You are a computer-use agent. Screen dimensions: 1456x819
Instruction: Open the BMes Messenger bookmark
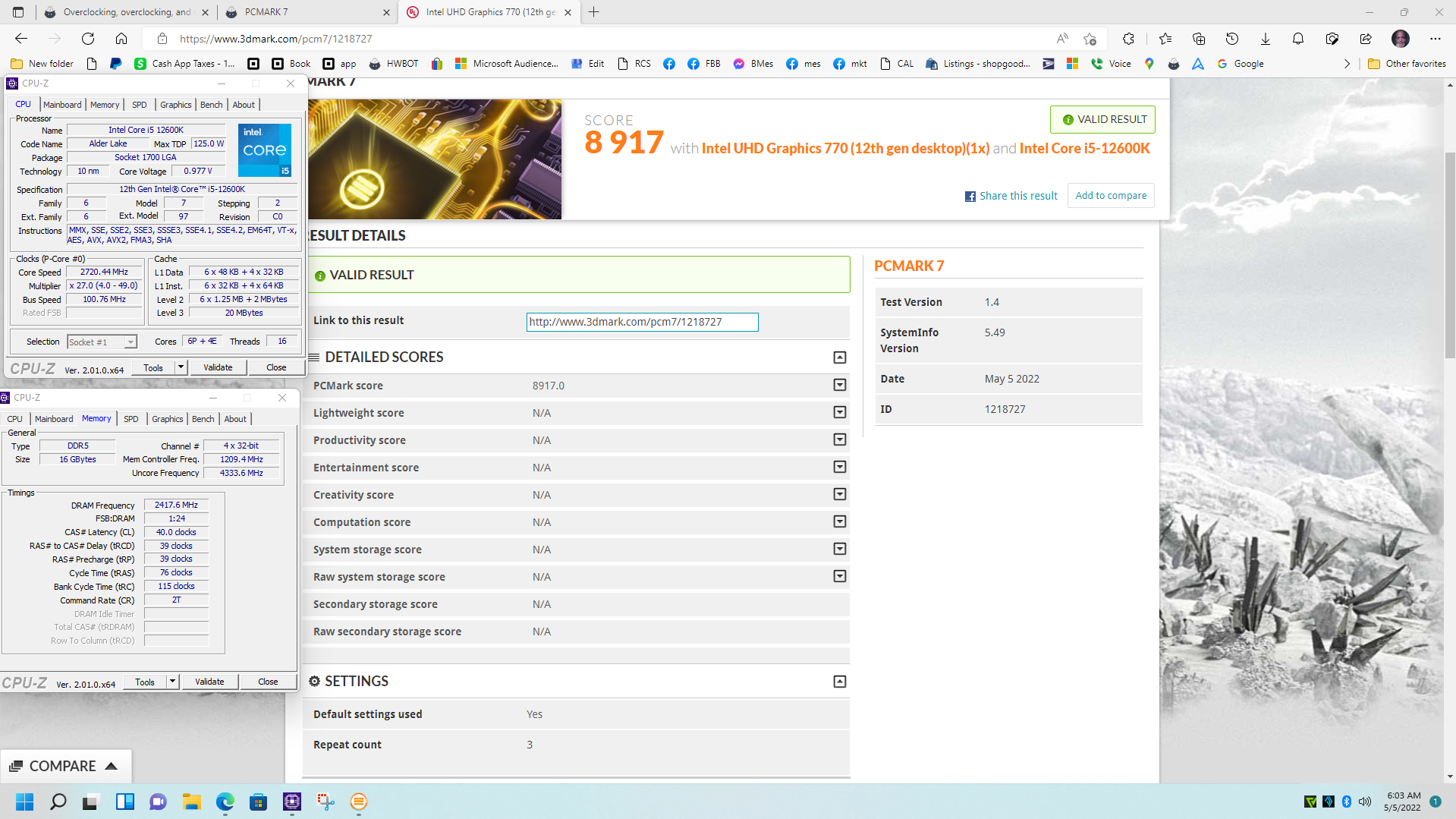pyautogui.click(x=753, y=64)
